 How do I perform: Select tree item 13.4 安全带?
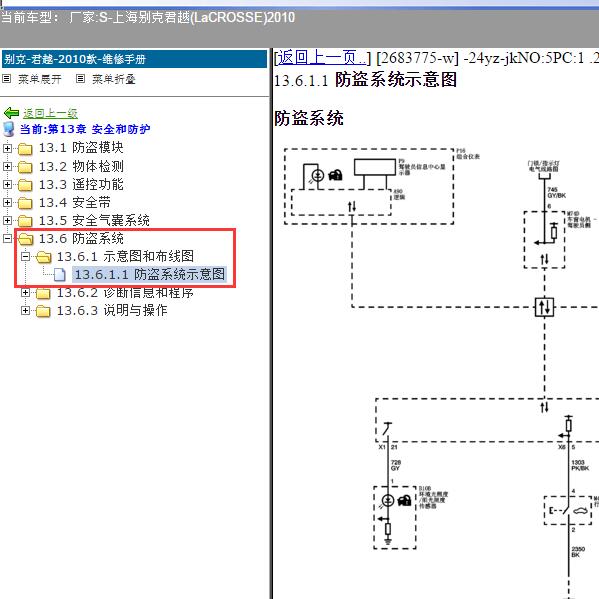tap(75, 202)
